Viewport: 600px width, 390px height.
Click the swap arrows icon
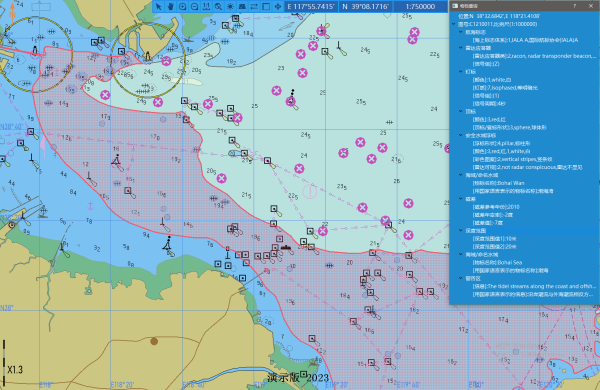[254, 7]
